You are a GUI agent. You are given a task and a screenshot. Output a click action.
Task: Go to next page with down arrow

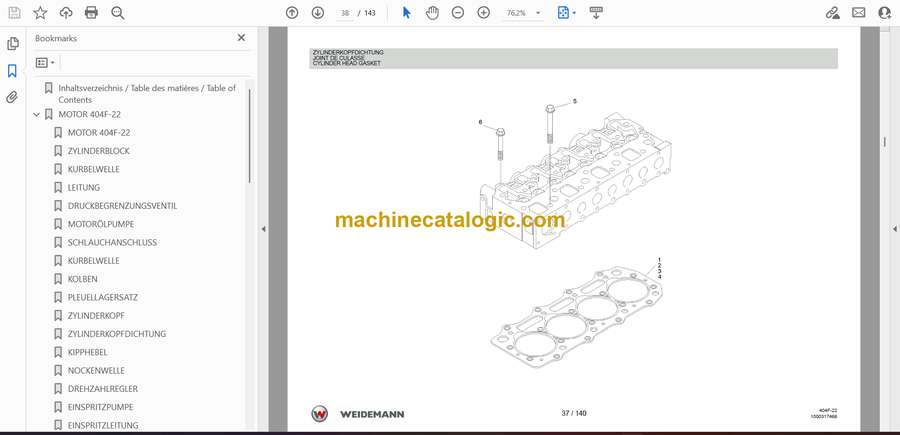point(318,13)
